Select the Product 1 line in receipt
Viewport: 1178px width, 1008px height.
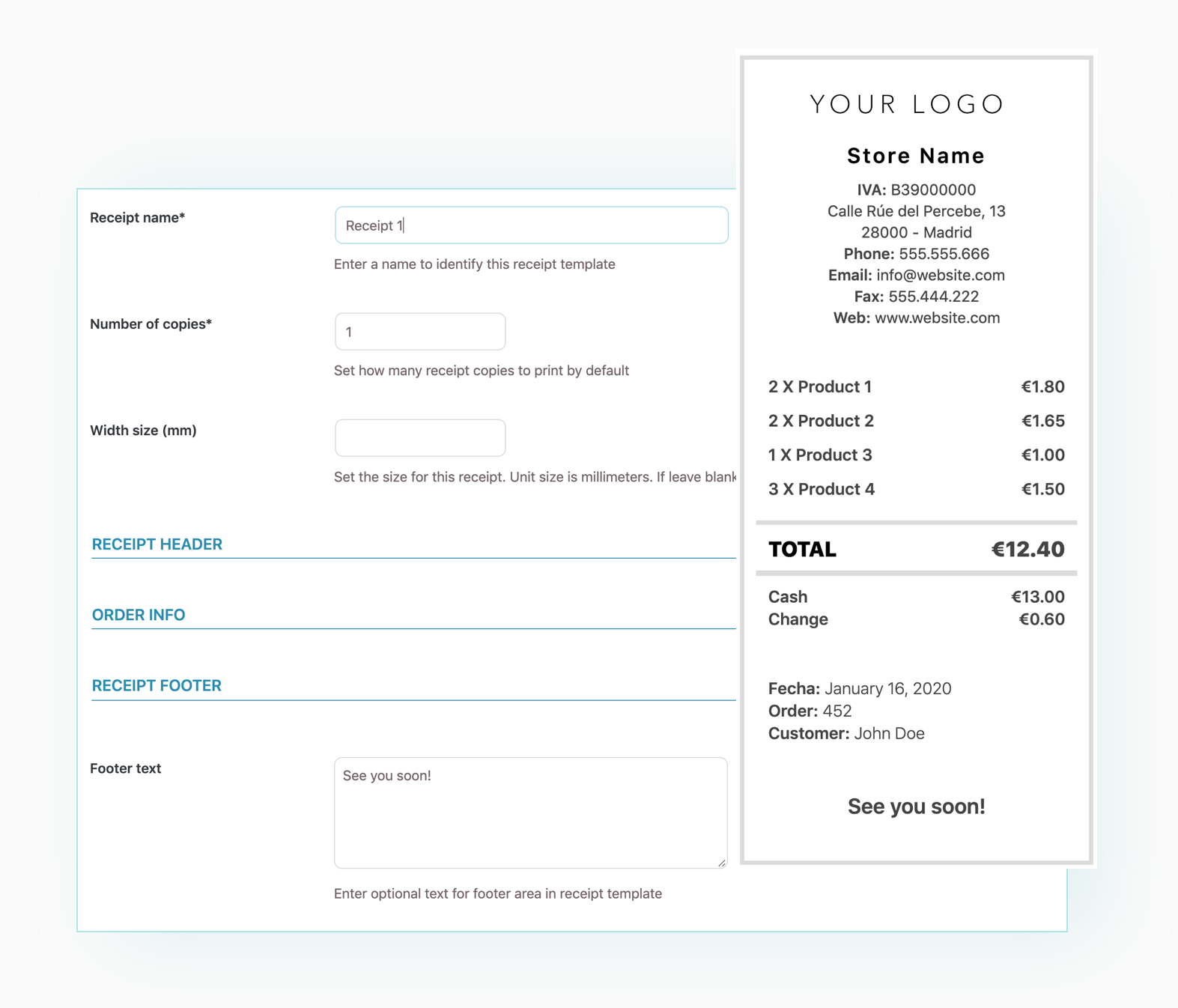820,387
